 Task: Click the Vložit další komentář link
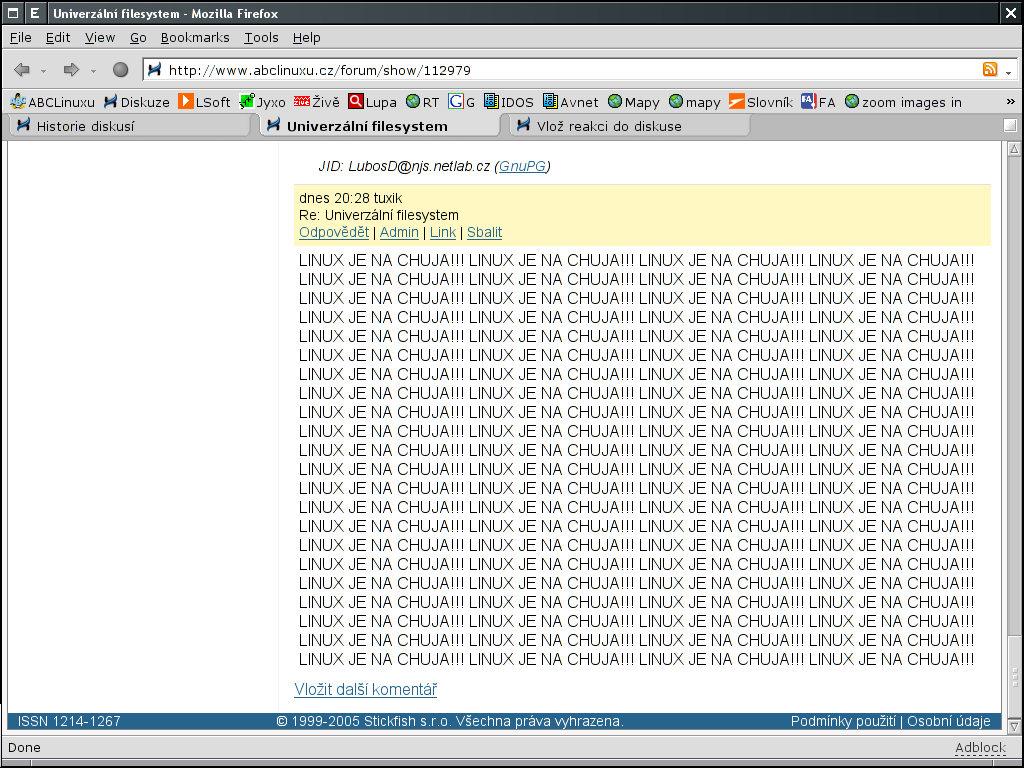point(365,690)
